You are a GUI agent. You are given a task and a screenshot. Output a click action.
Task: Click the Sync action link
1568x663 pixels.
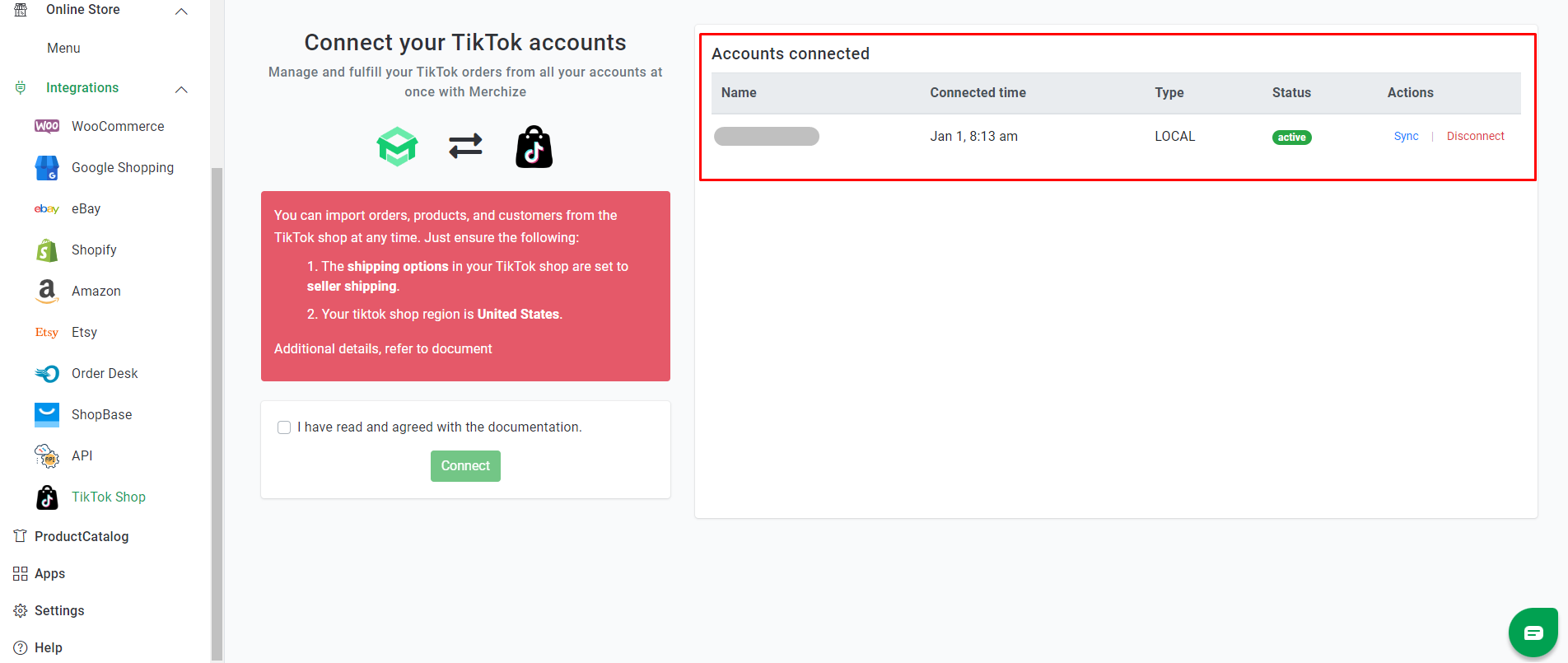coord(1406,136)
